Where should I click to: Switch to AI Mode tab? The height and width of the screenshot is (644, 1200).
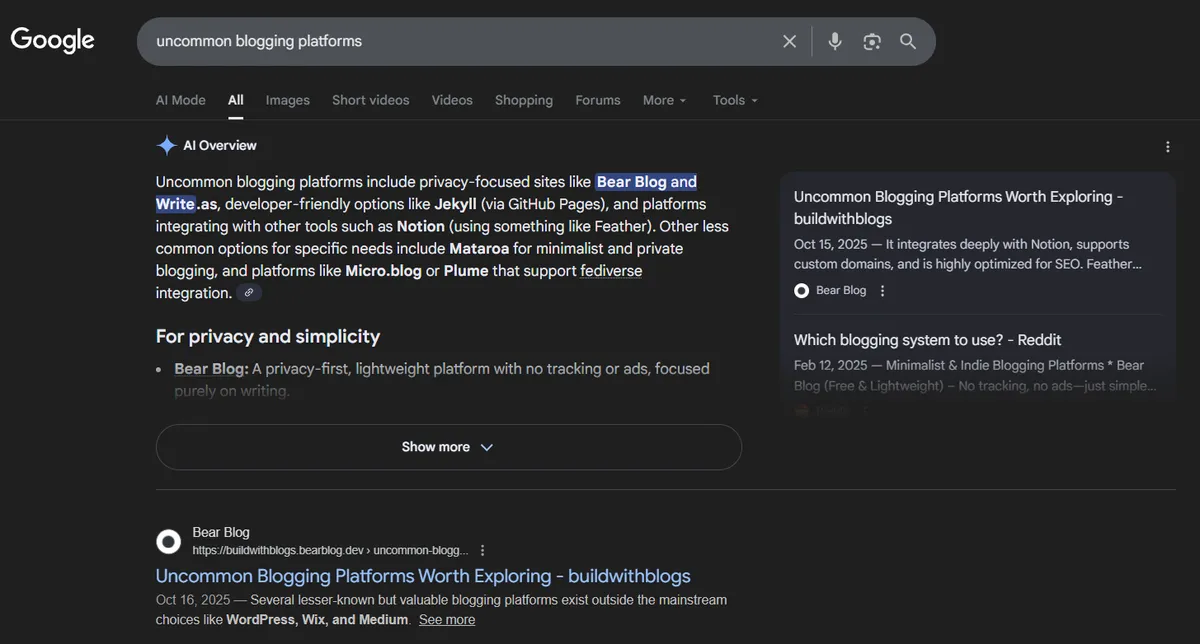pos(180,100)
